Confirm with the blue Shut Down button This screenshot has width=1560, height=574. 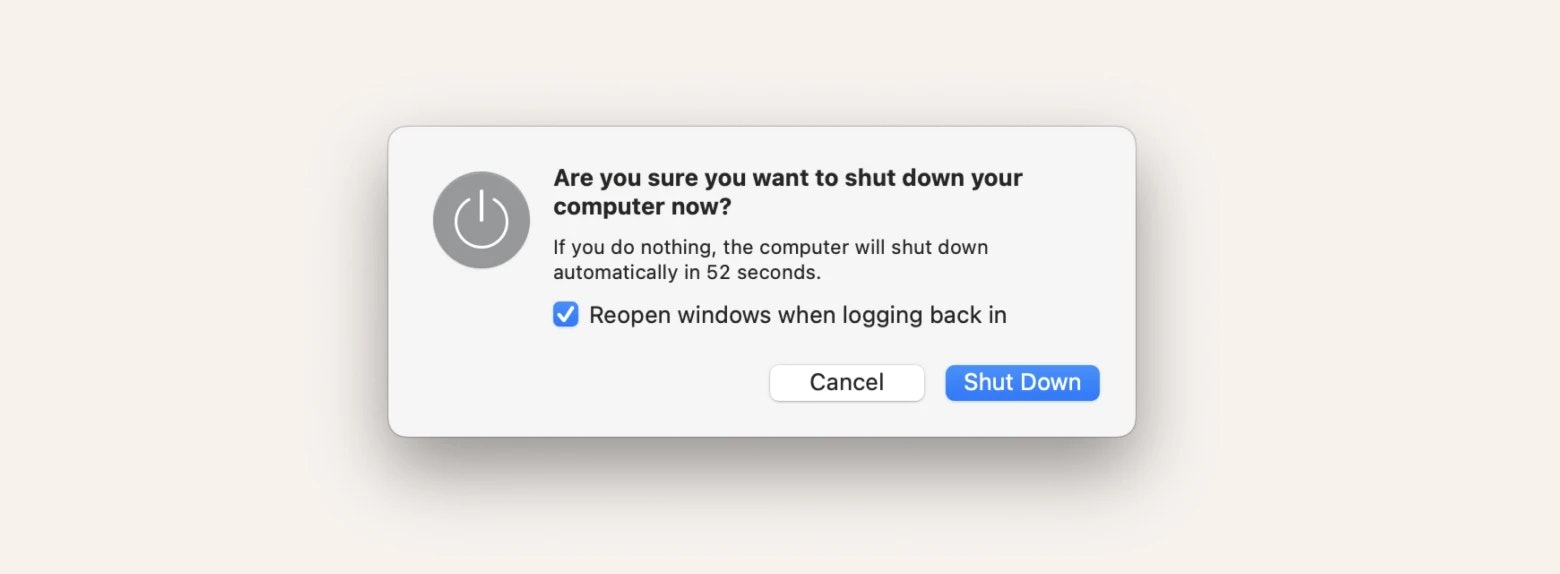tap(1022, 382)
